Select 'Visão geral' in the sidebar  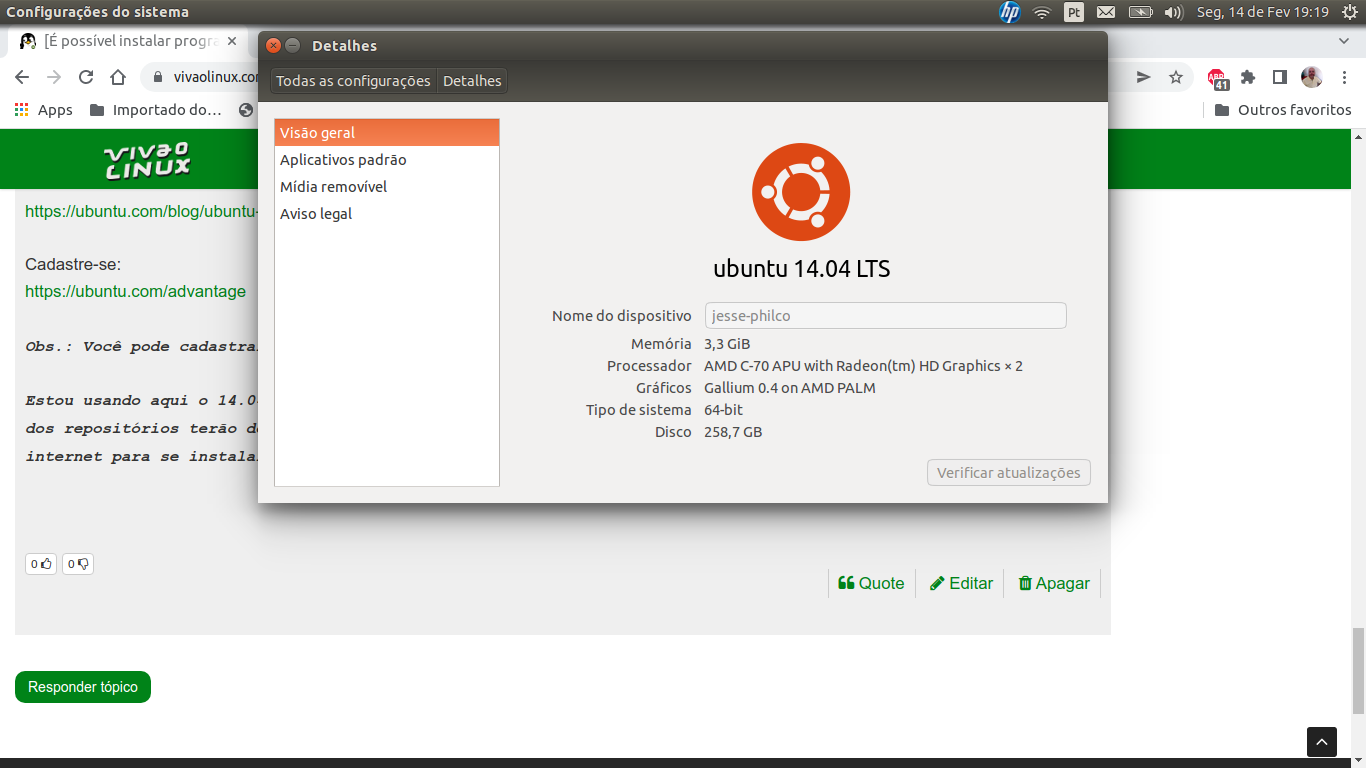(387, 133)
